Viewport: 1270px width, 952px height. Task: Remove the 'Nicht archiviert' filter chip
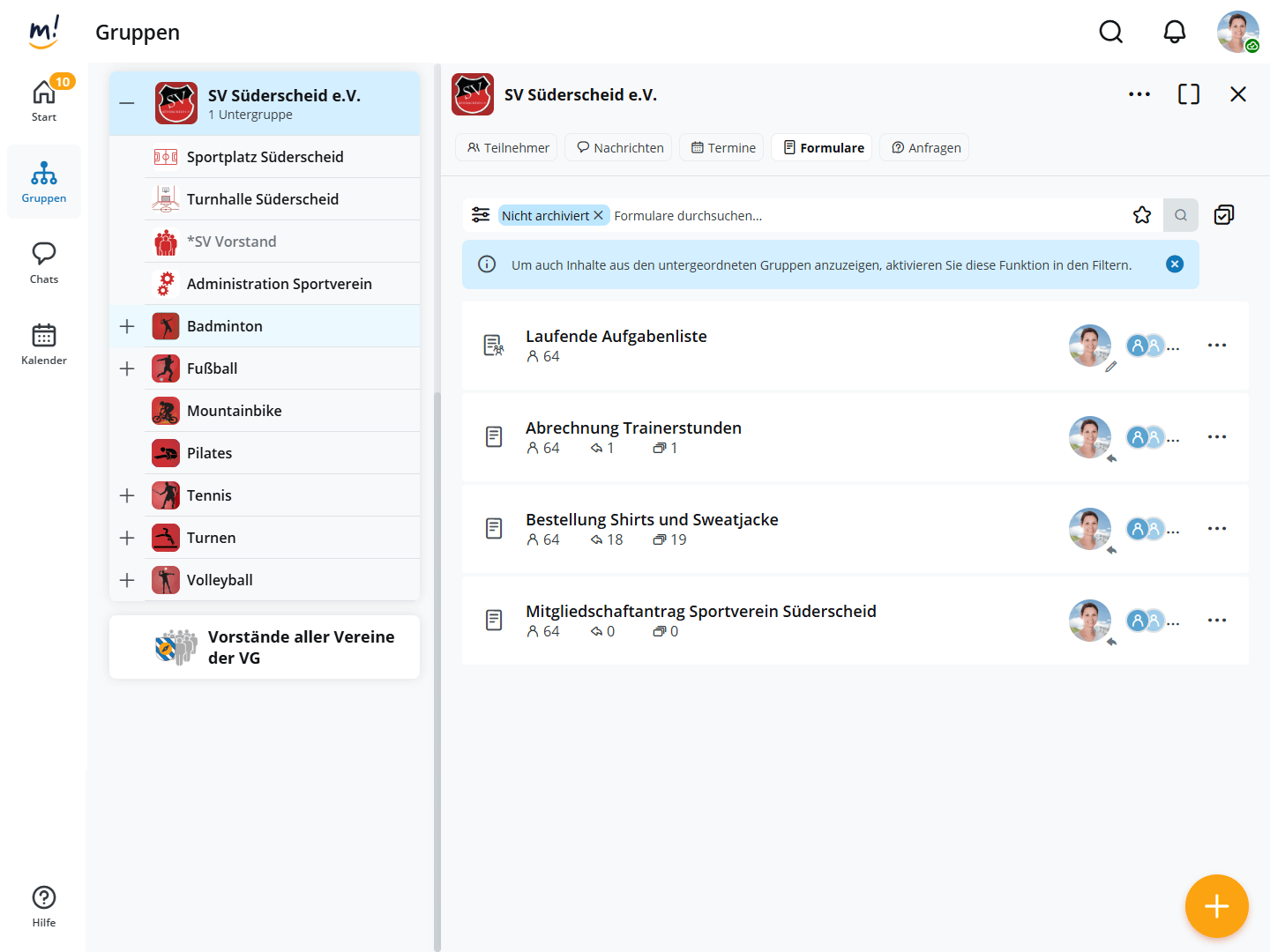point(598,215)
